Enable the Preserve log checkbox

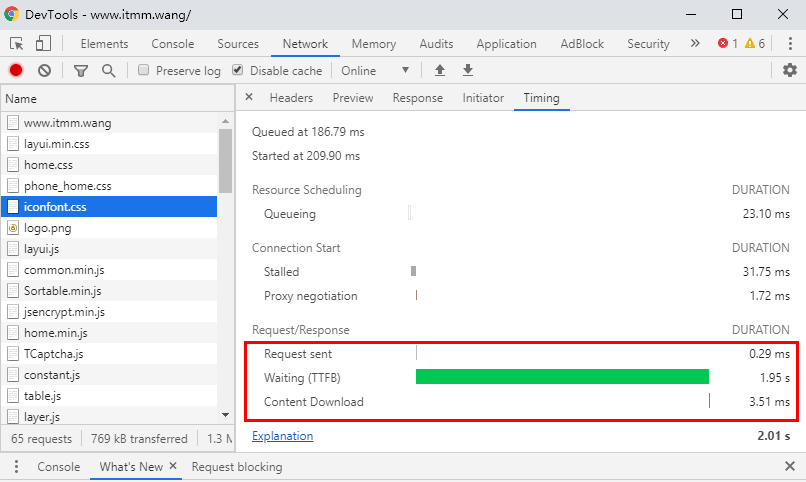(143, 70)
